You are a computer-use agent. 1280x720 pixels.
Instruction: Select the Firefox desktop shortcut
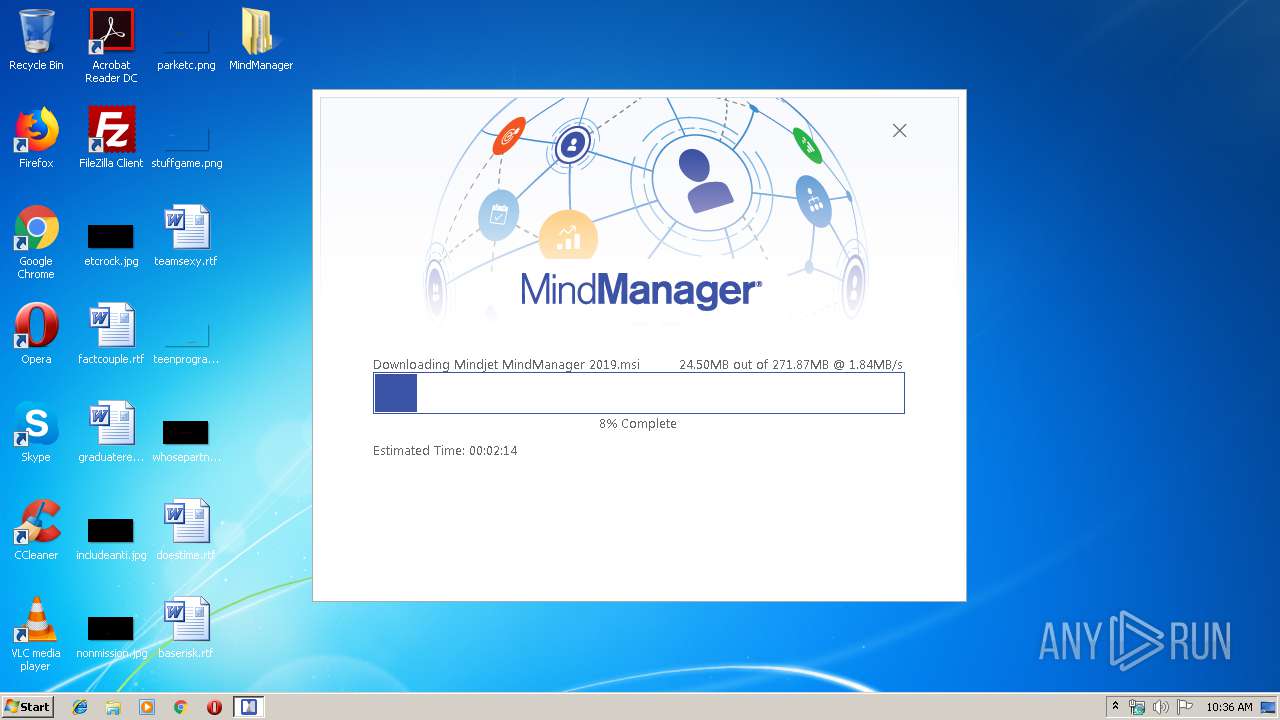[x=36, y=138]
